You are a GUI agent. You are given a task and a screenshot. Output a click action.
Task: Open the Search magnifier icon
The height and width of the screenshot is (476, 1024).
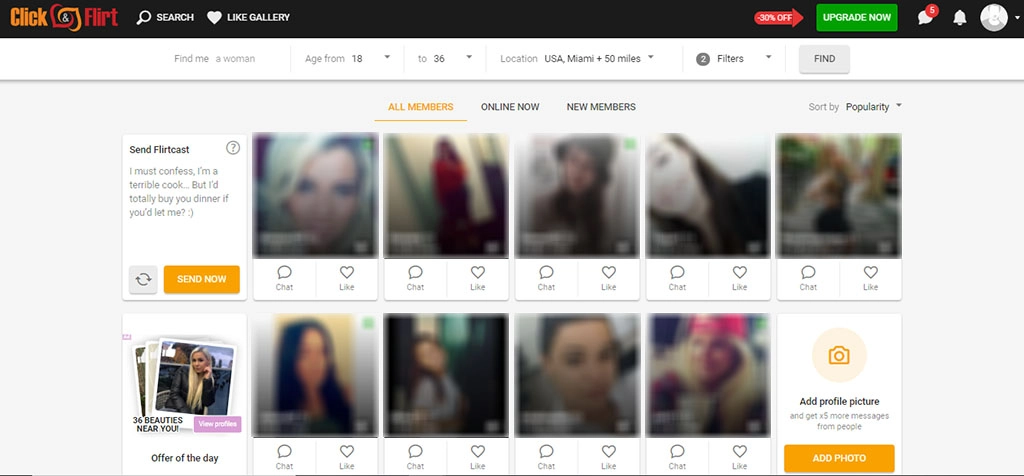(144, 18)
